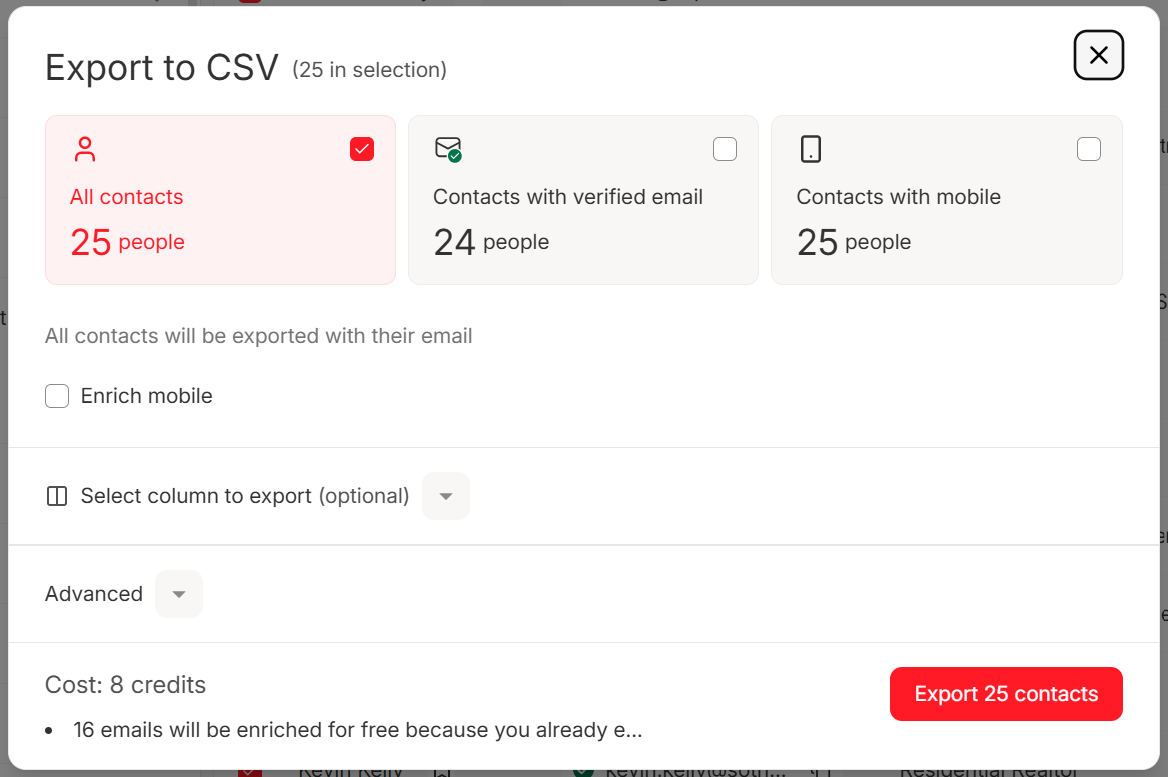The width and height of the screenshot is (1168, 777).
Task: Click the Advanced label text
Action: click(x=94, y=594)
